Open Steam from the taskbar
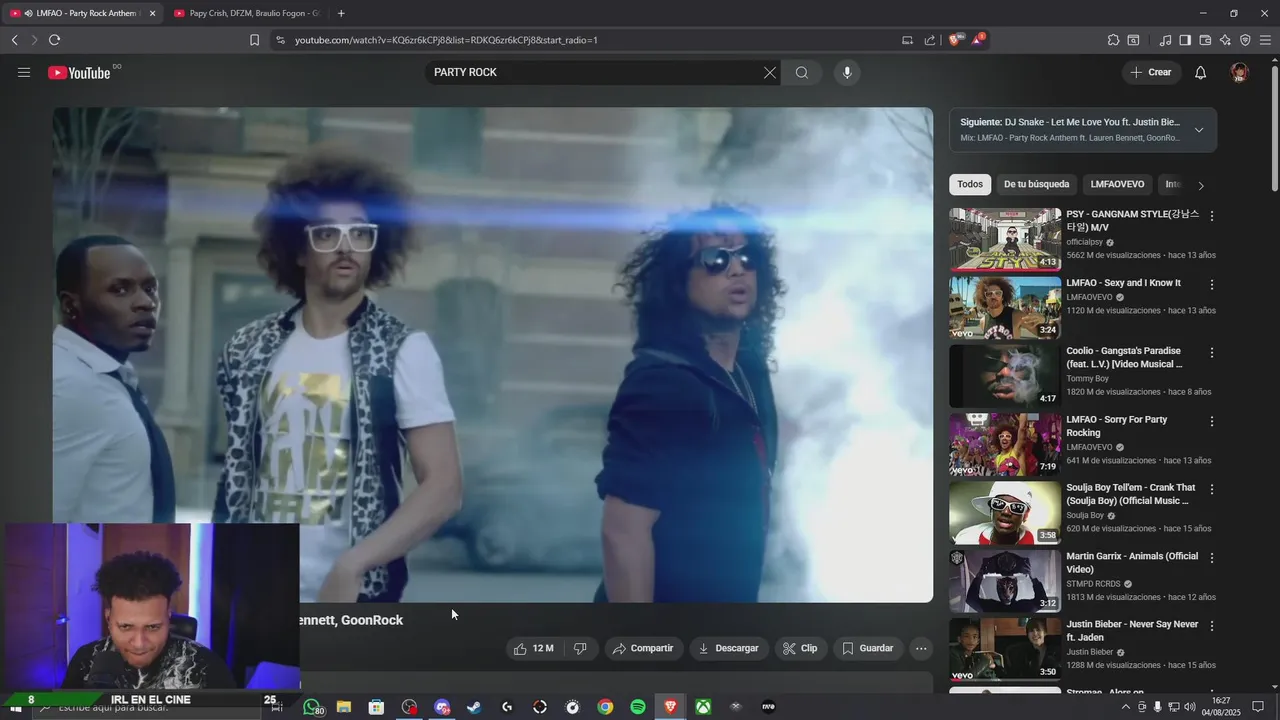Image resolution: width=1280 pixels, height=720 pixels. (x=474, y=707)
